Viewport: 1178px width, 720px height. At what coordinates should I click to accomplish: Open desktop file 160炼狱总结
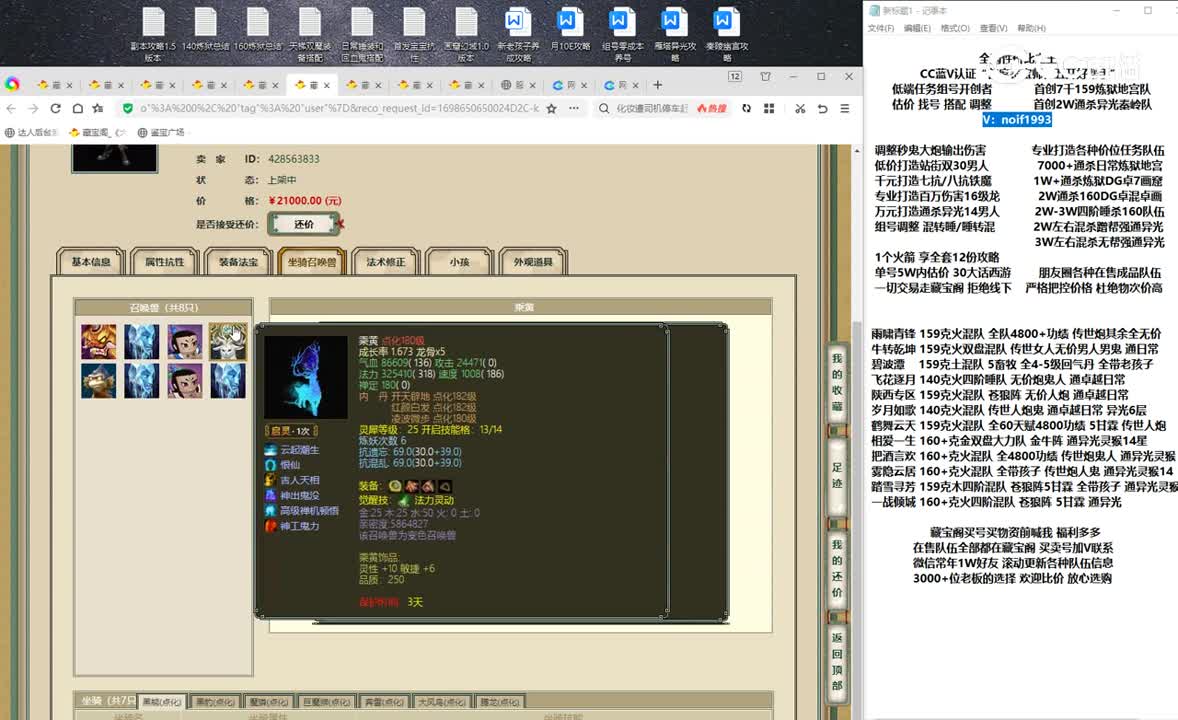[x=258, y=30]
